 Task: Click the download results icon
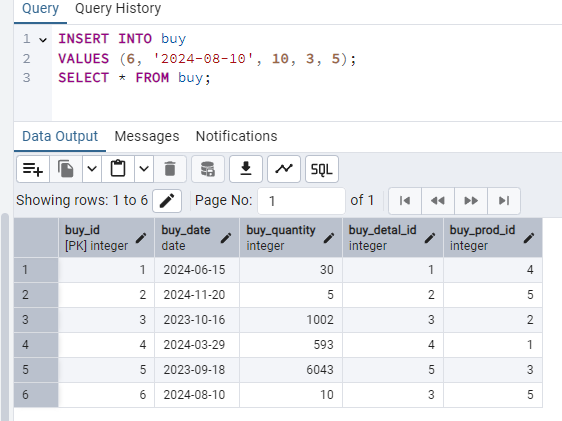pyautogui.click(x=246, y=169)
